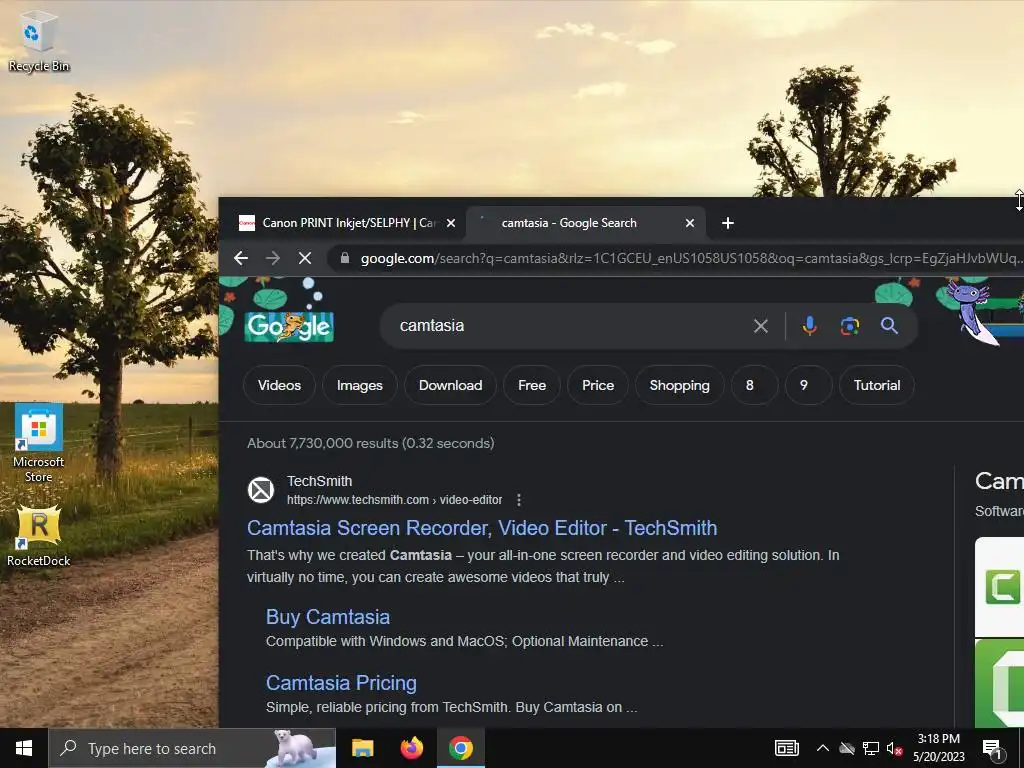Open File Explorer from the taskbar
1024x768 pixels.
click(362, 748)
